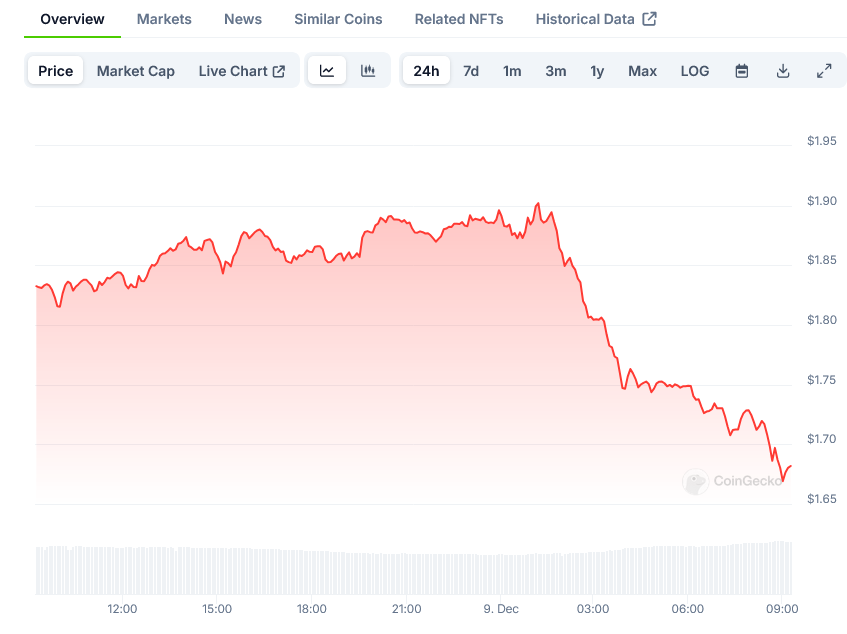847x634 pixels.
Task: Switch to line chart view
Action: pos(327,71)
